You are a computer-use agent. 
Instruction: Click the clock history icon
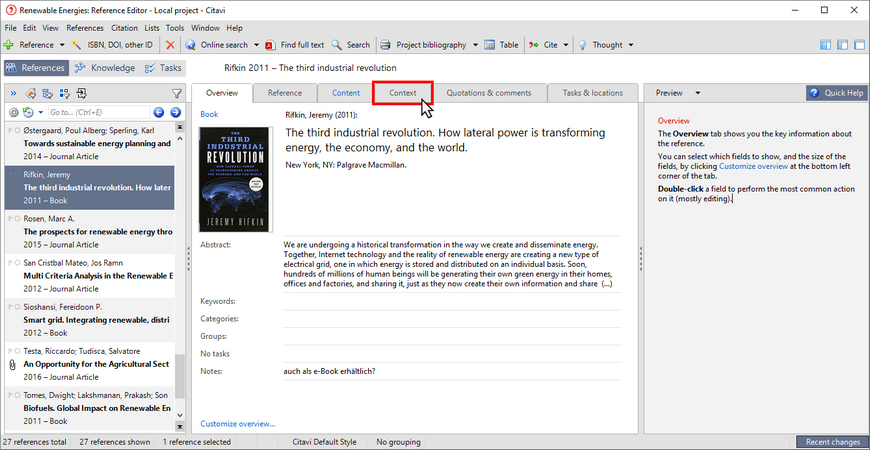[x=28, y=113]
